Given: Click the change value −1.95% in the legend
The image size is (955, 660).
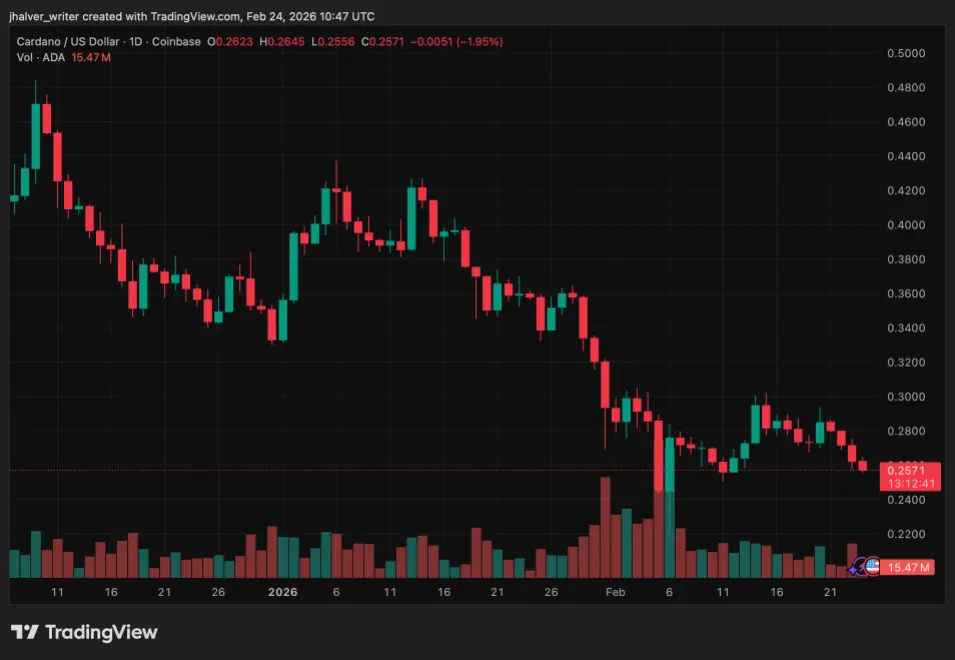Looking at the screenshot, I should tap(481, 42).
